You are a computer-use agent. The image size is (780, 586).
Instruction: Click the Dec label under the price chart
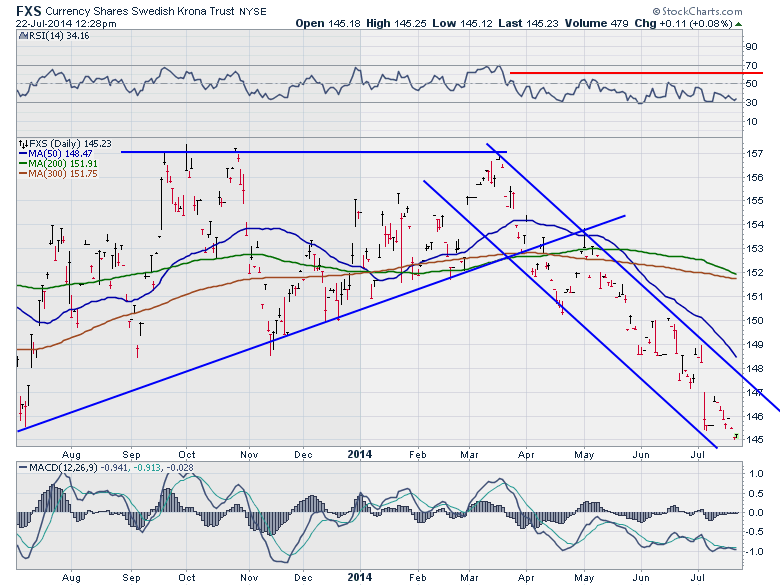[303, 454]
